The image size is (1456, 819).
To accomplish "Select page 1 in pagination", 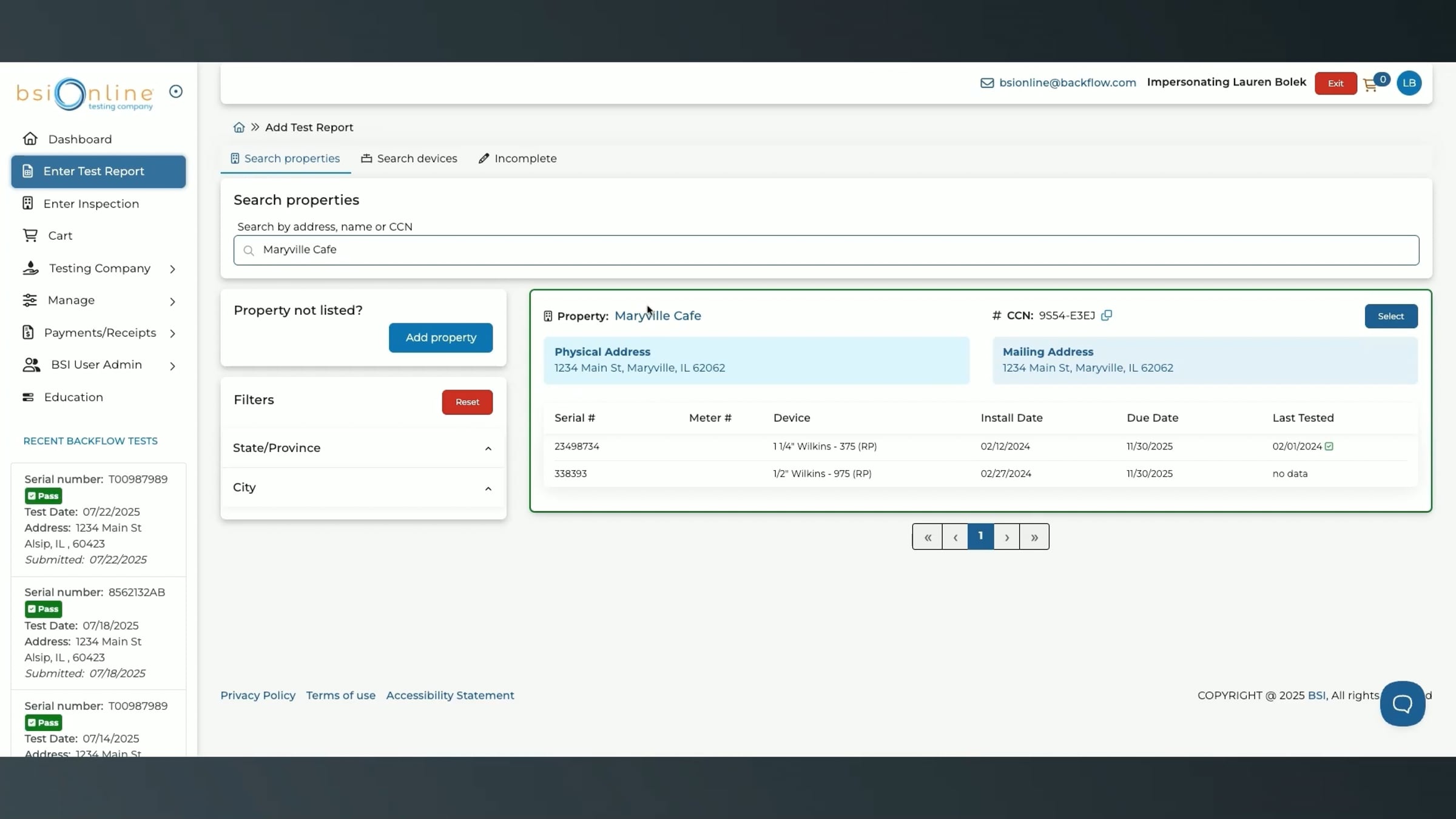I will (x=980, y=536).
